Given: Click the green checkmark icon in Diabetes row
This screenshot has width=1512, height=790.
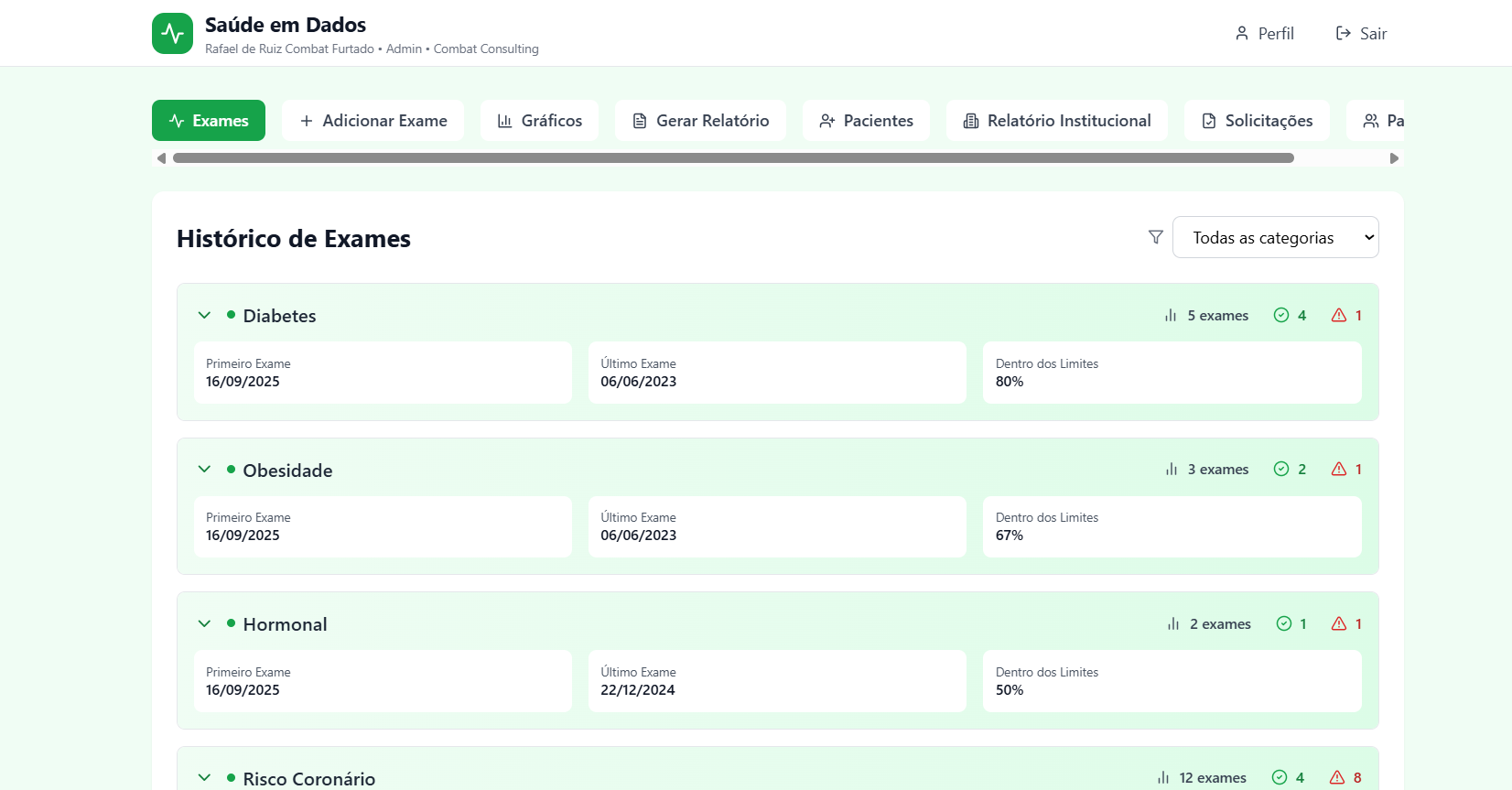Looking at the screenshot, I should [x=1281, y=315].
